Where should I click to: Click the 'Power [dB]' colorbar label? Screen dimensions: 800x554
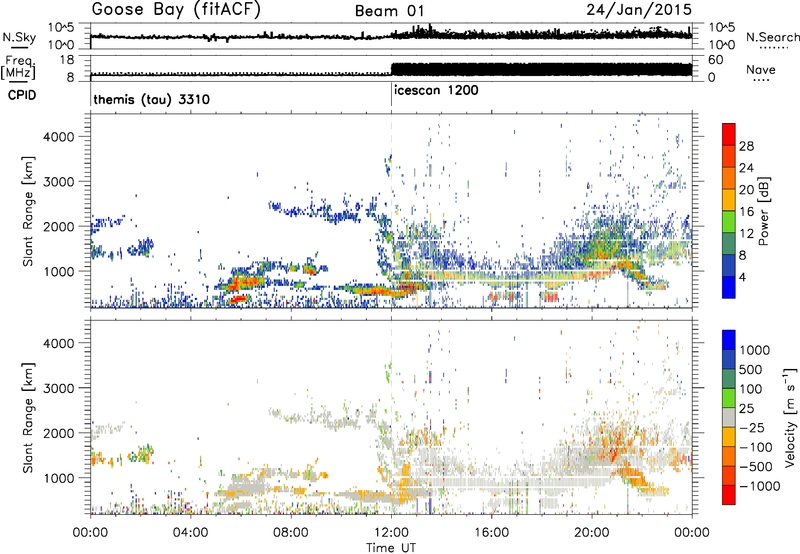click(x=763, y=211)
